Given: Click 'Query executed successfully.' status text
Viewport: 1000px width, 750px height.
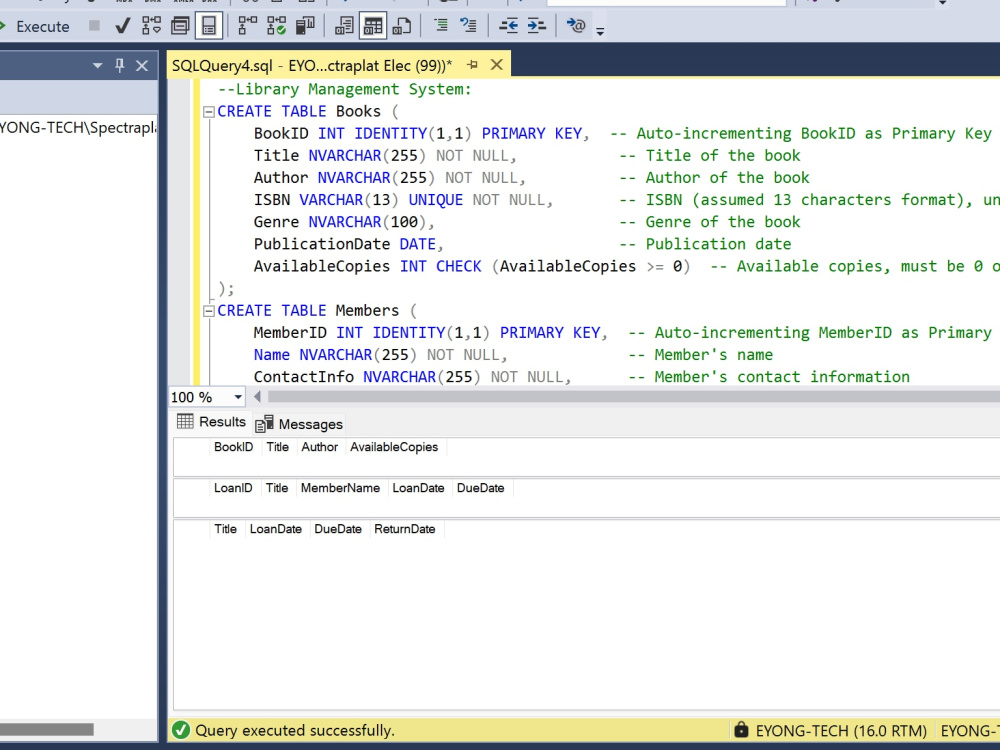Looking at the screenshot, I should (295, 730).
